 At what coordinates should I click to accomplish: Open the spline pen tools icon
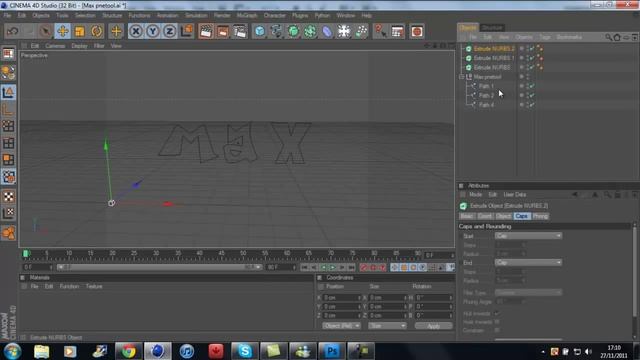276,31
